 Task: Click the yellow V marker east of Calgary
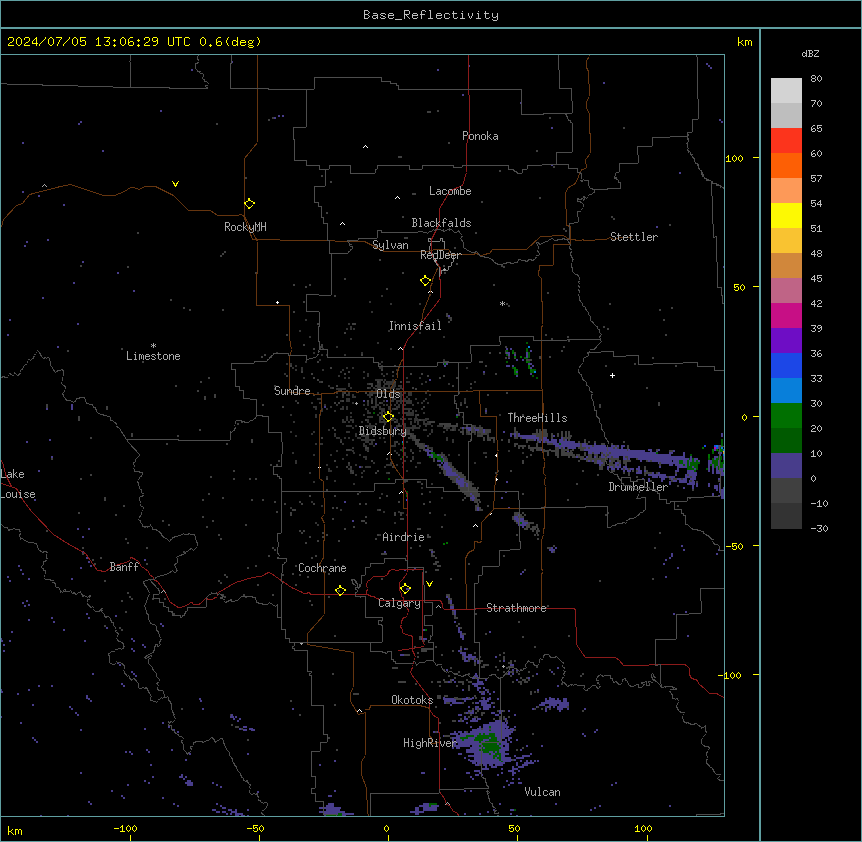point(429,584)
